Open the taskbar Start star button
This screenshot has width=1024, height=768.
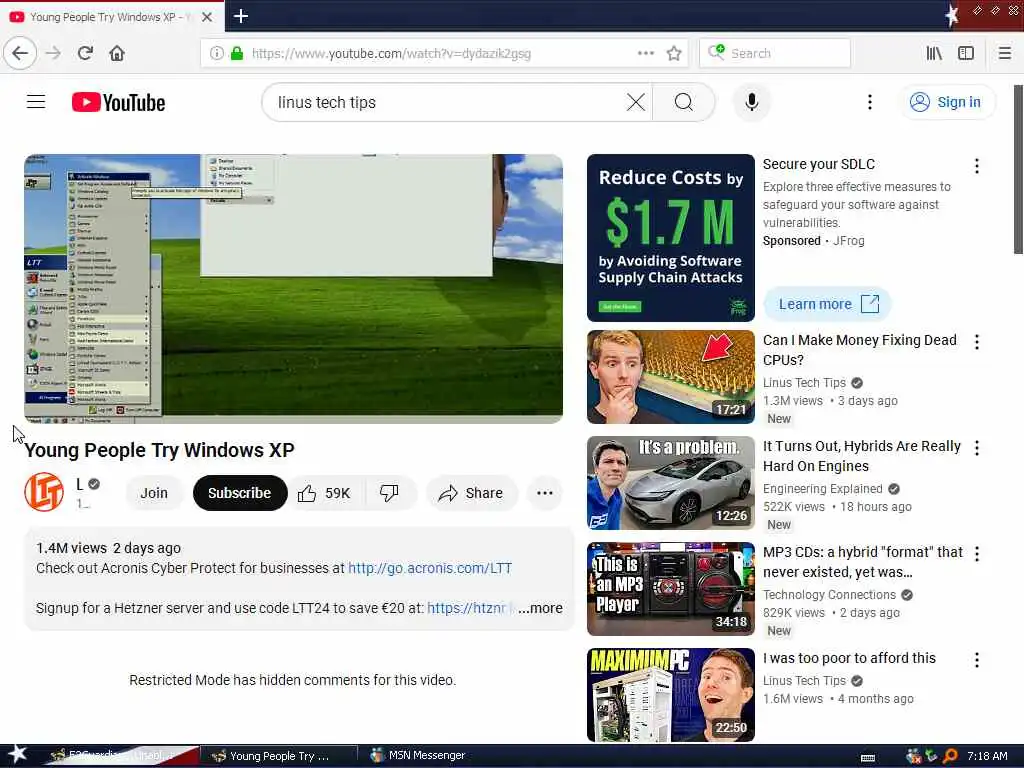pos(16,754)
